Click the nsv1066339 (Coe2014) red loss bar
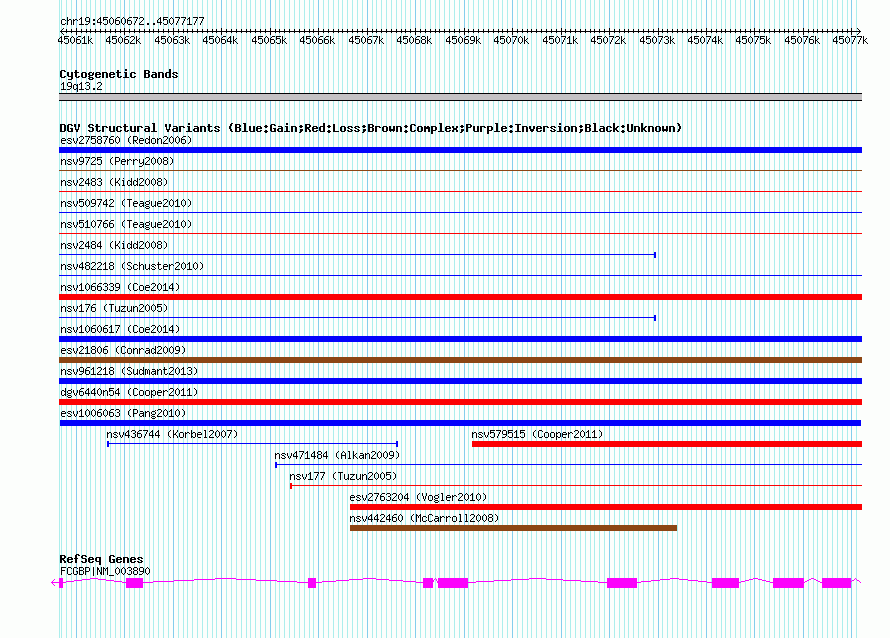This screenshot has width=890, height=638. 460,297
